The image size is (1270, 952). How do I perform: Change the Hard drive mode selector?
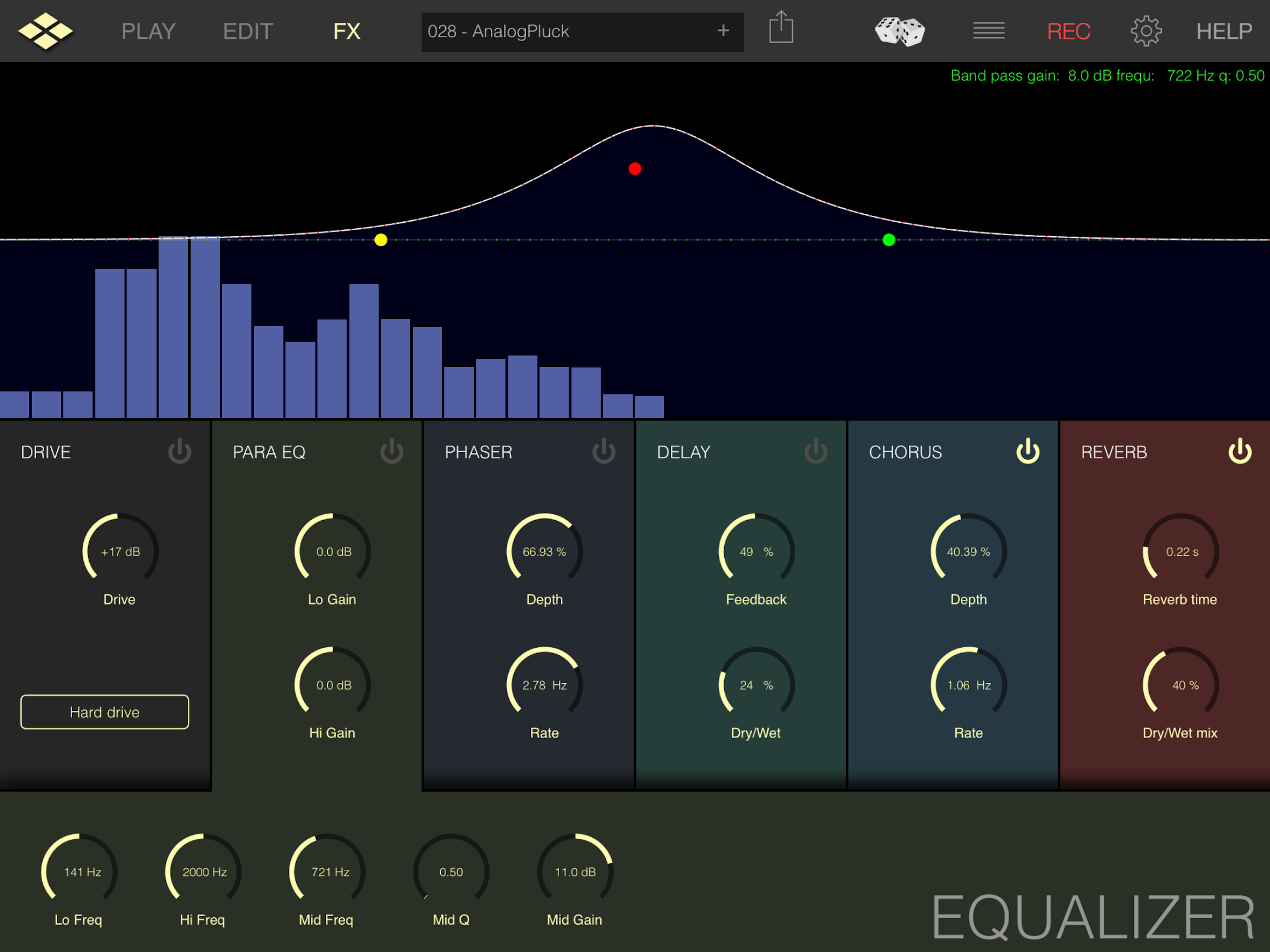point(105,712)
